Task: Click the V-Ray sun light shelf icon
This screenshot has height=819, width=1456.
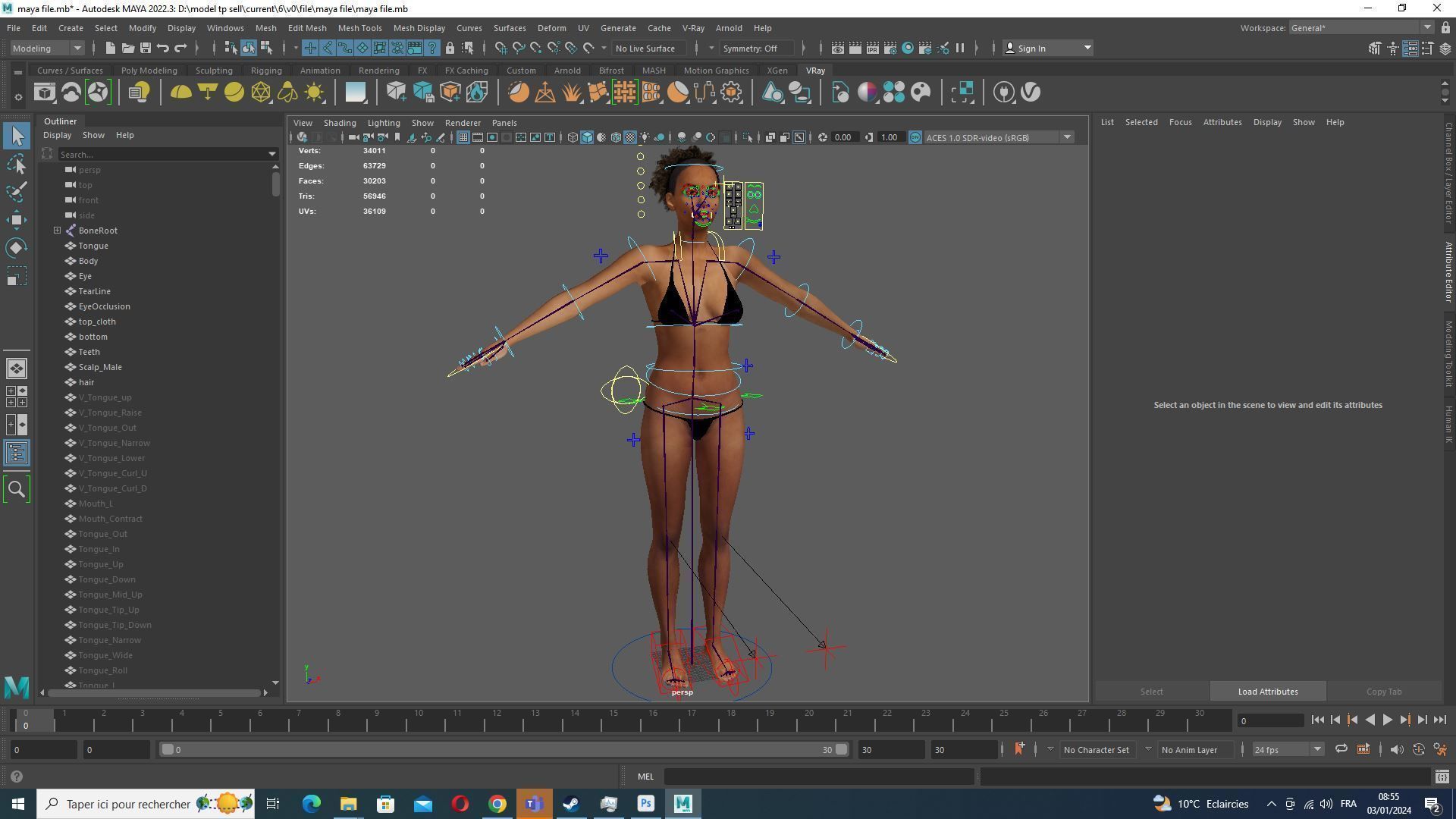Action: pyautogui.click(x=314, y=93)
